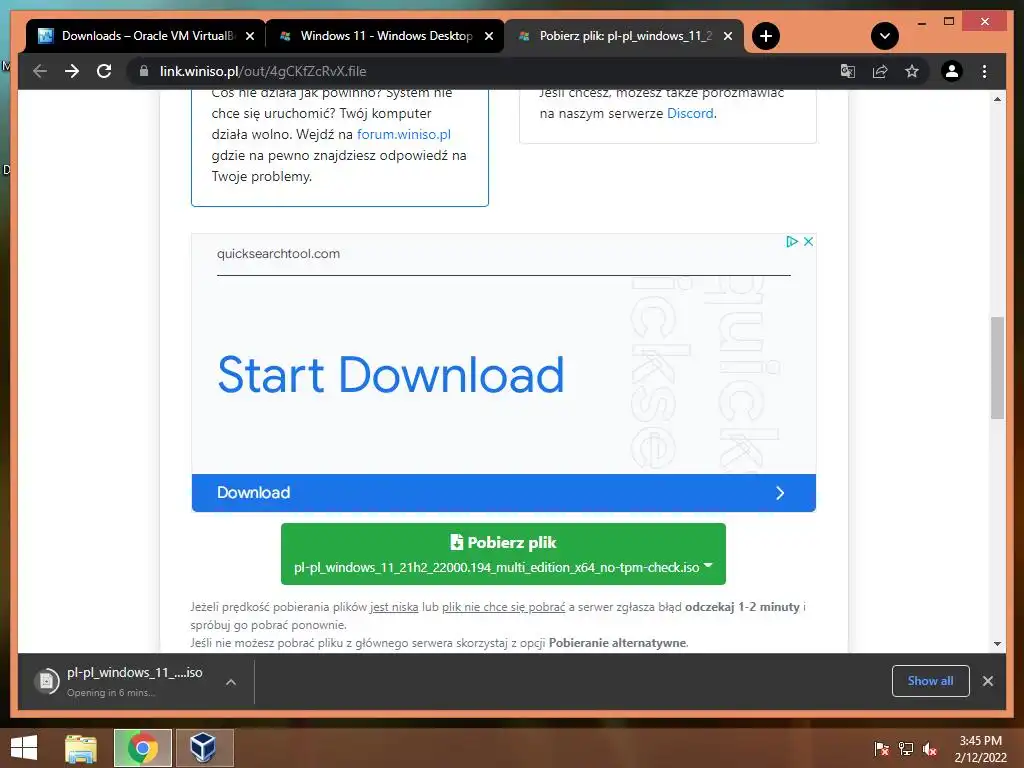Click the Show all downloads button
This screenshot has width=1024, height=768.
(931, 681)
